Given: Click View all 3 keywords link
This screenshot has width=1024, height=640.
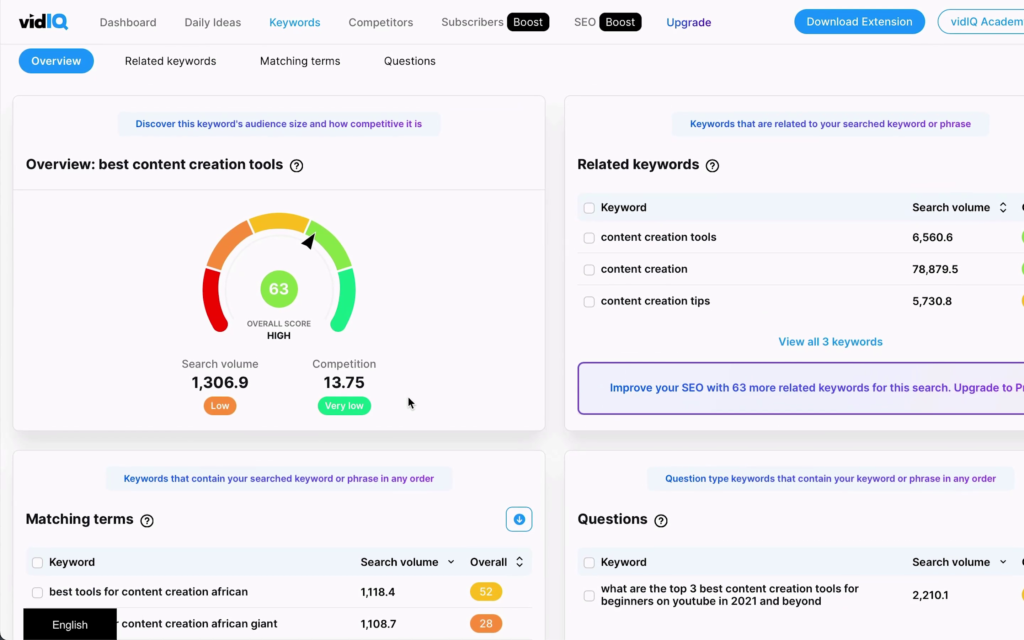Looking at the screenshot, I should [830, 341].
